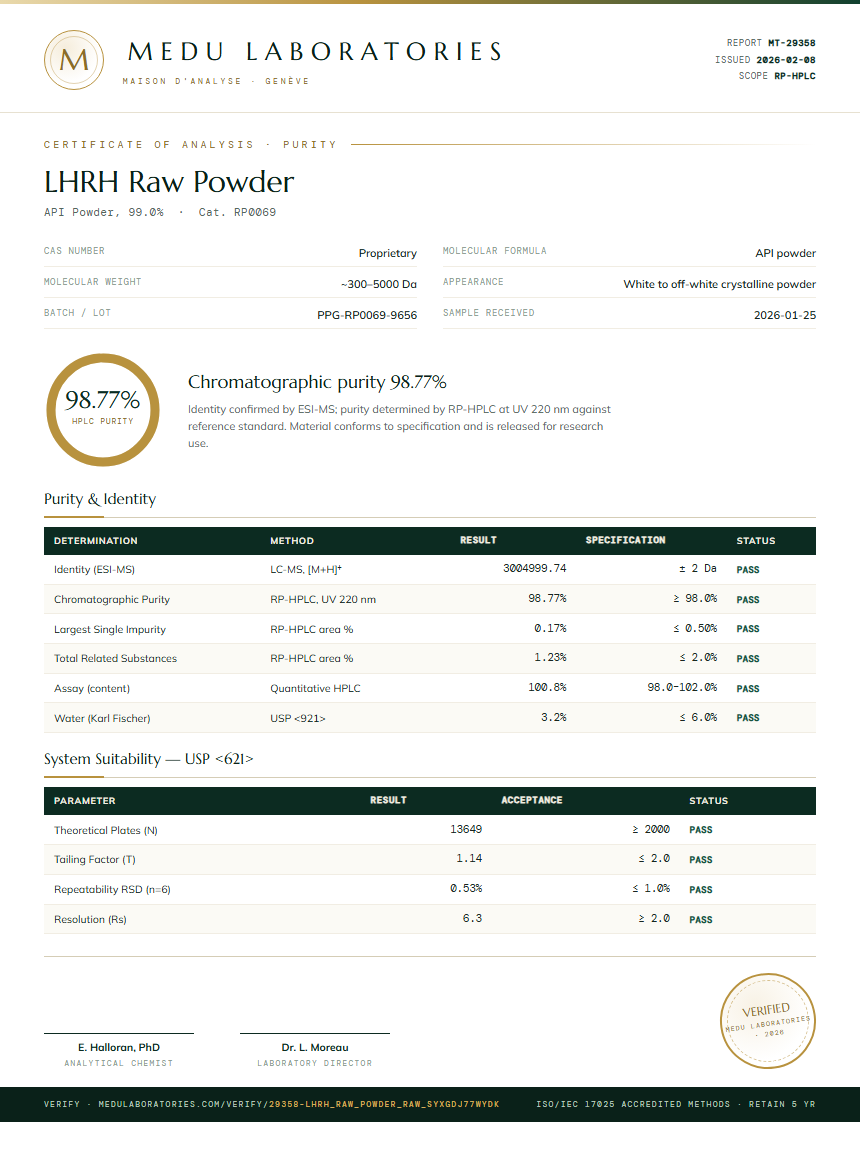Click signatory name E. Halloran, PhD
The height and width of the screenshot is (1152, 860).
(119, 1048)
